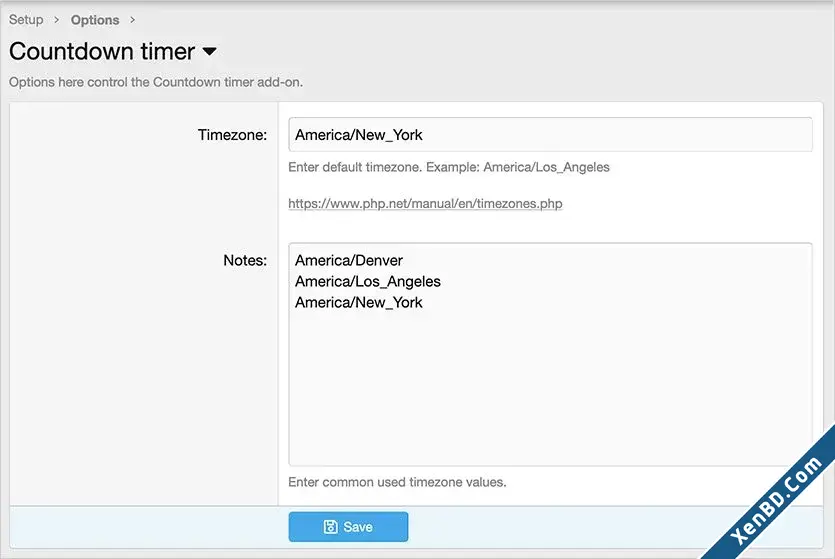Click inside the Notes text area
The height and width of the screenshot is (559, 835).
tap(550, 355)
